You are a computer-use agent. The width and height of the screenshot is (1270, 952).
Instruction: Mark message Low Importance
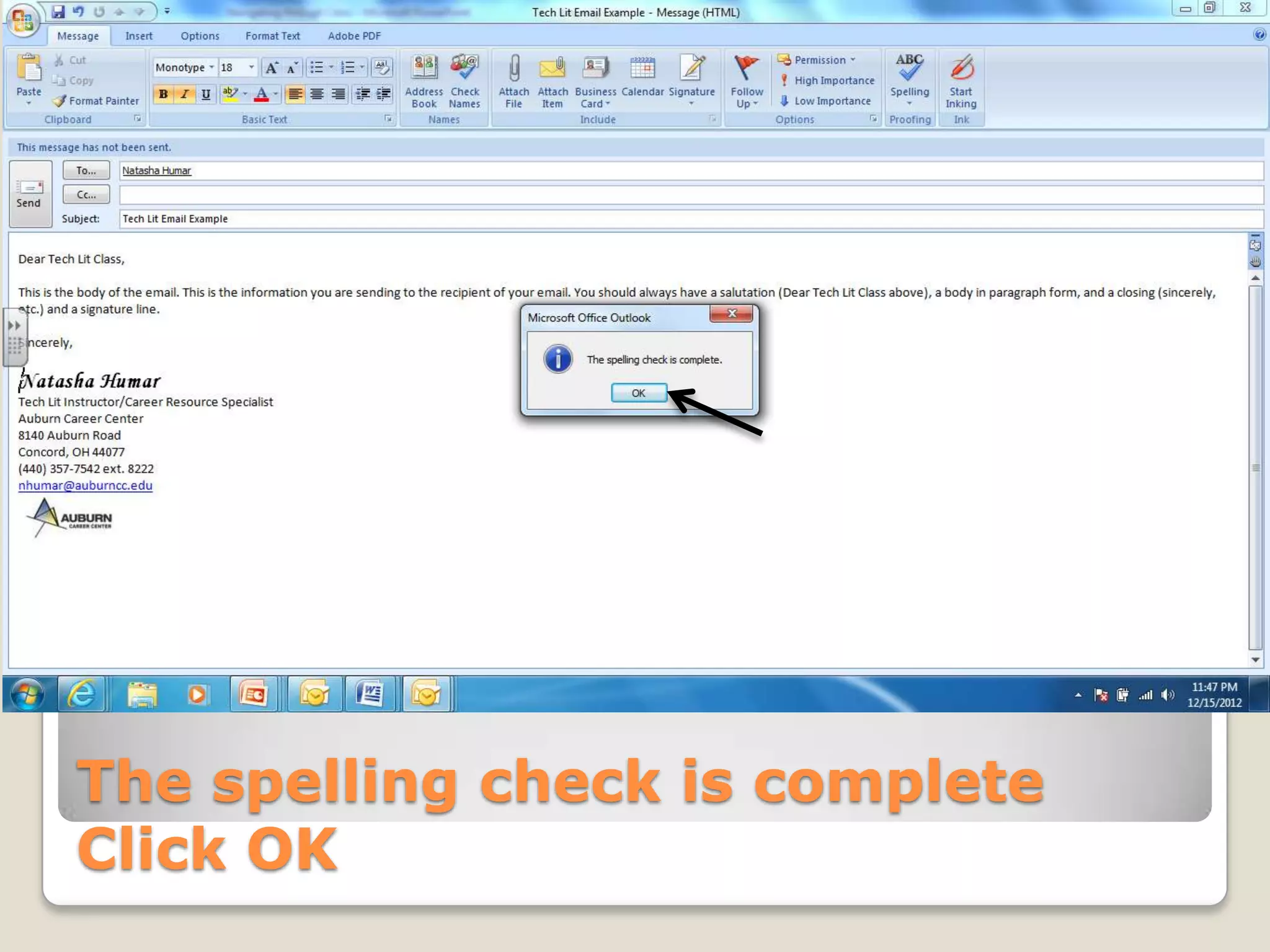pyautogui.click(x=825, y=101)
